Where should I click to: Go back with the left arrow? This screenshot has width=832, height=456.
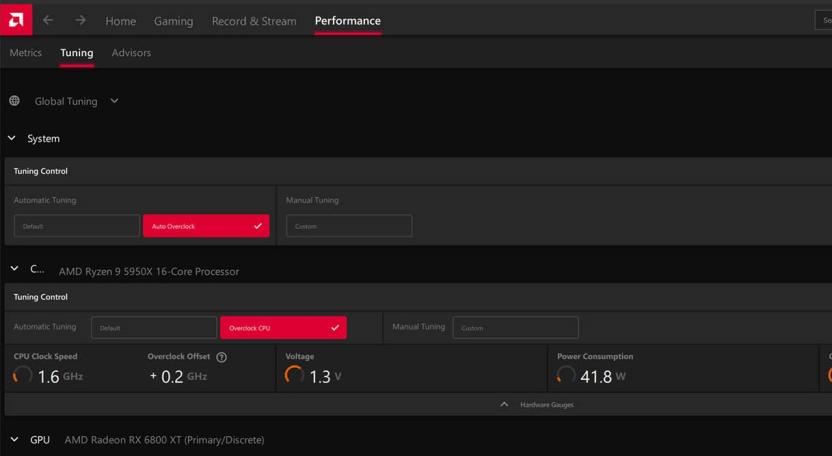click(x=48, y=20)
